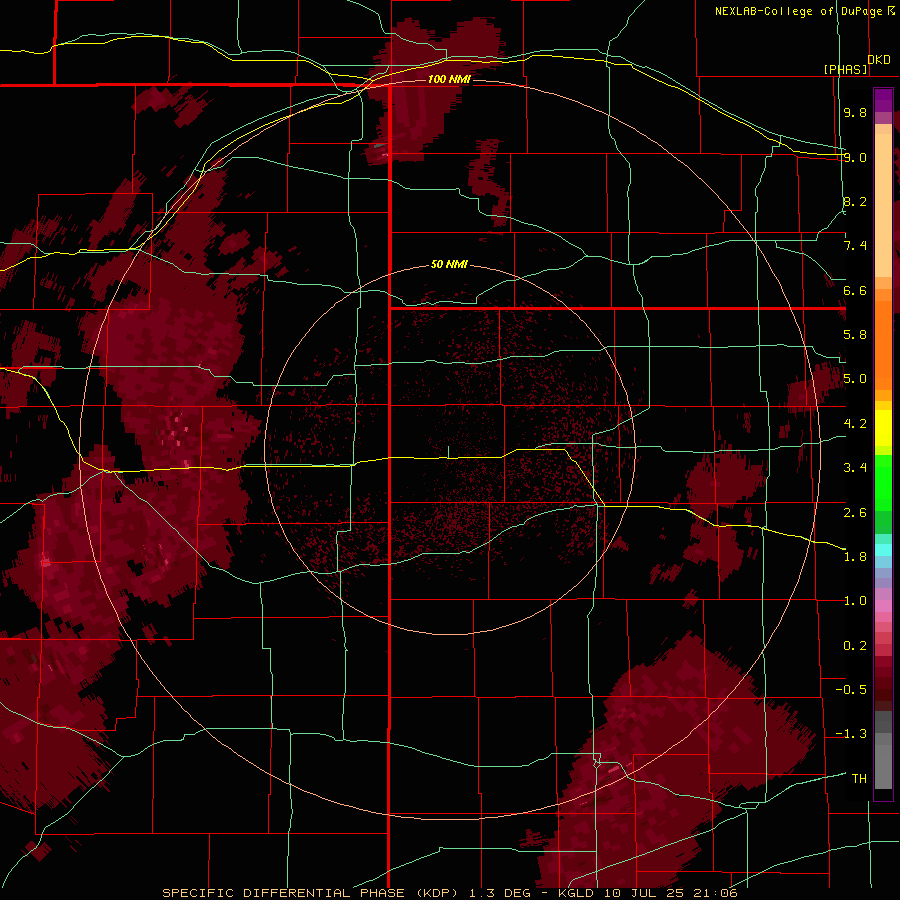Click the 3.4 scale value
The width and height of the screenshot is (900, 900).
click(x=855, y=468)
